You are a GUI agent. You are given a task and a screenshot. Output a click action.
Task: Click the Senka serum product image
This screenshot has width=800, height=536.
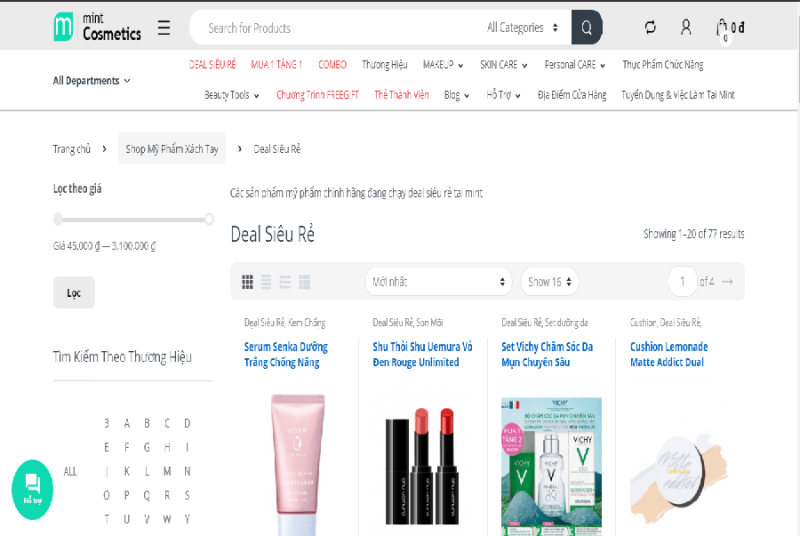pos(298,465)
